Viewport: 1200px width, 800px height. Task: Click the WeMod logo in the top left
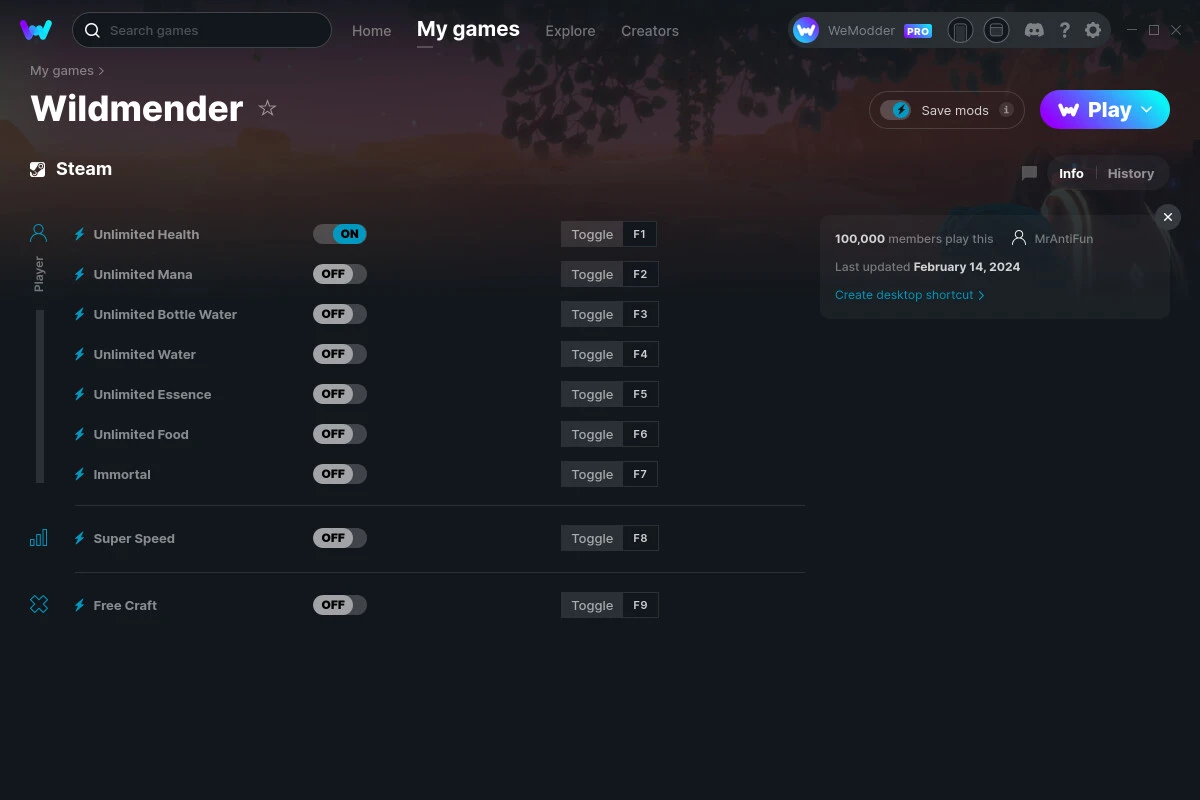pos(36,30)
